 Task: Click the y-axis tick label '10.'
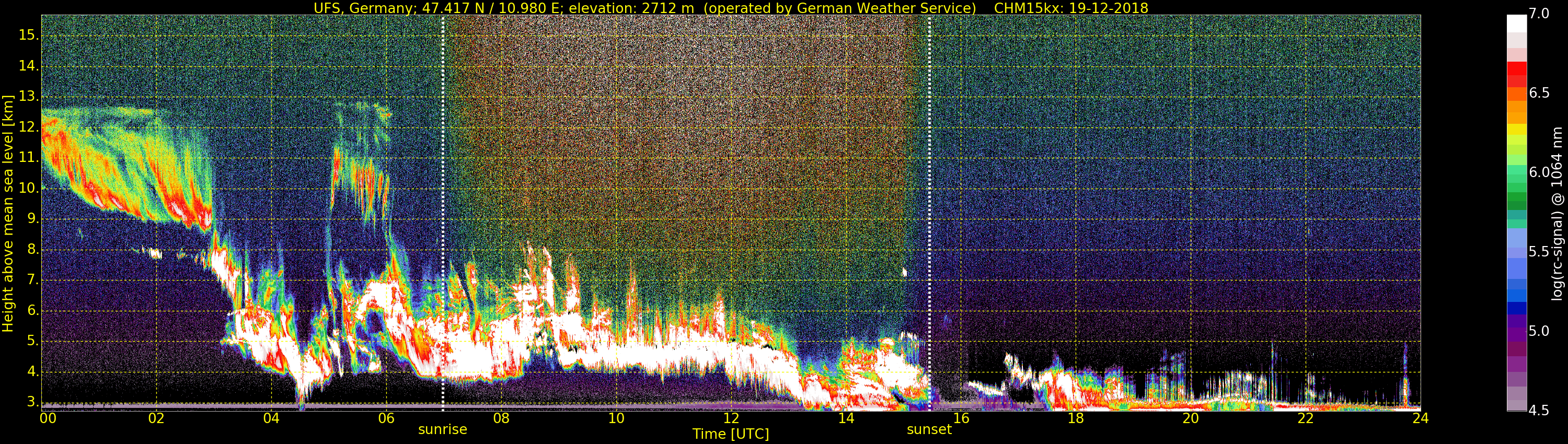coord(29,188)
